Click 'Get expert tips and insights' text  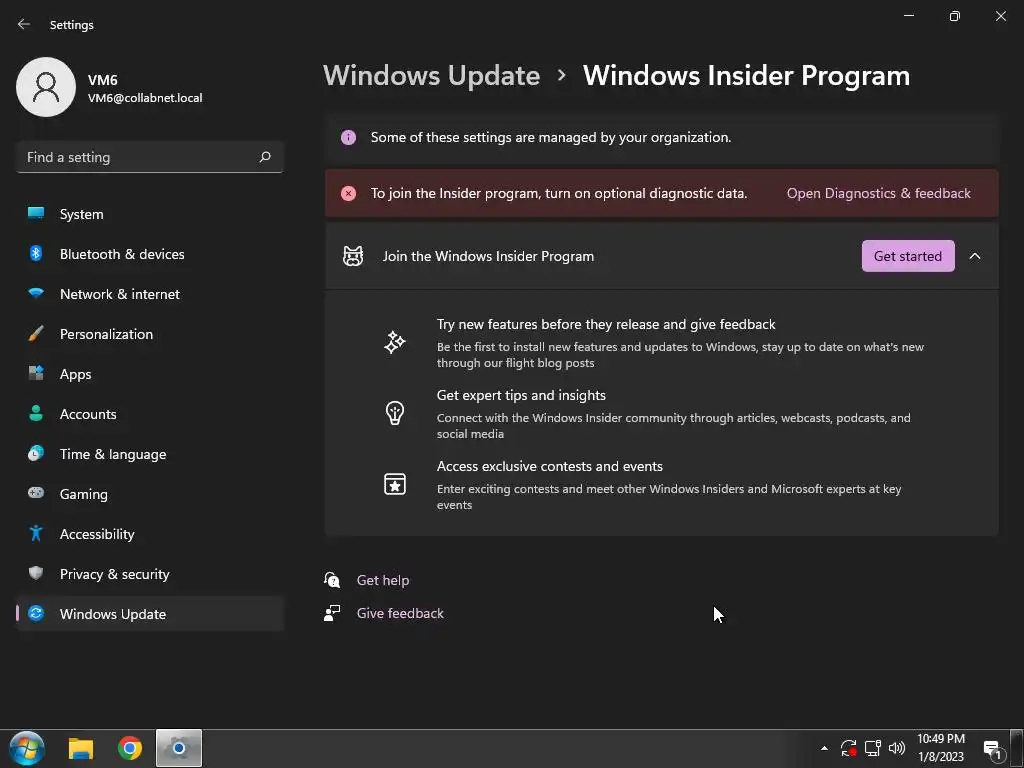(520, 395)
